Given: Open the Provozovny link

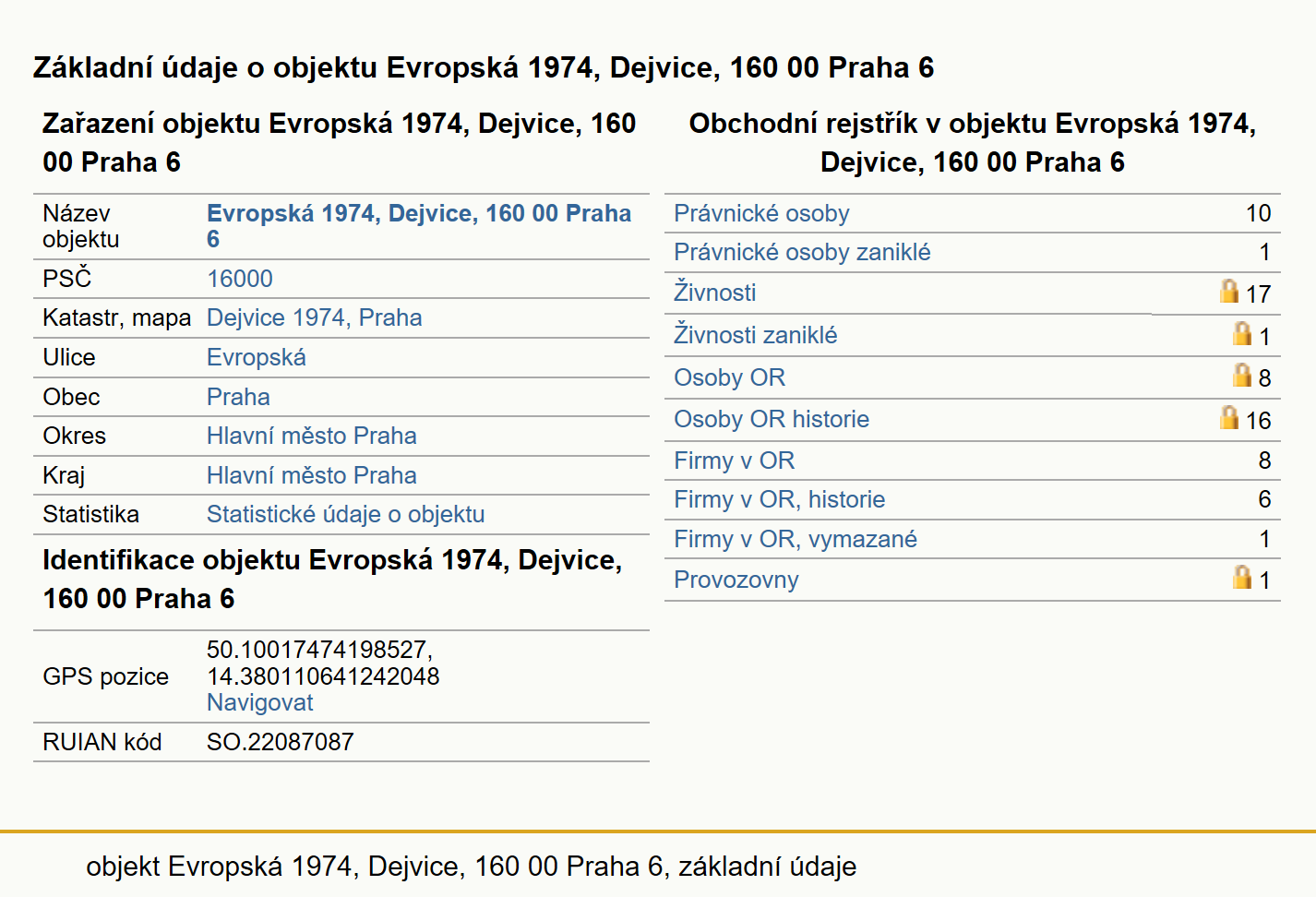Looking at the screenshot, I should [x=736, y=580].
